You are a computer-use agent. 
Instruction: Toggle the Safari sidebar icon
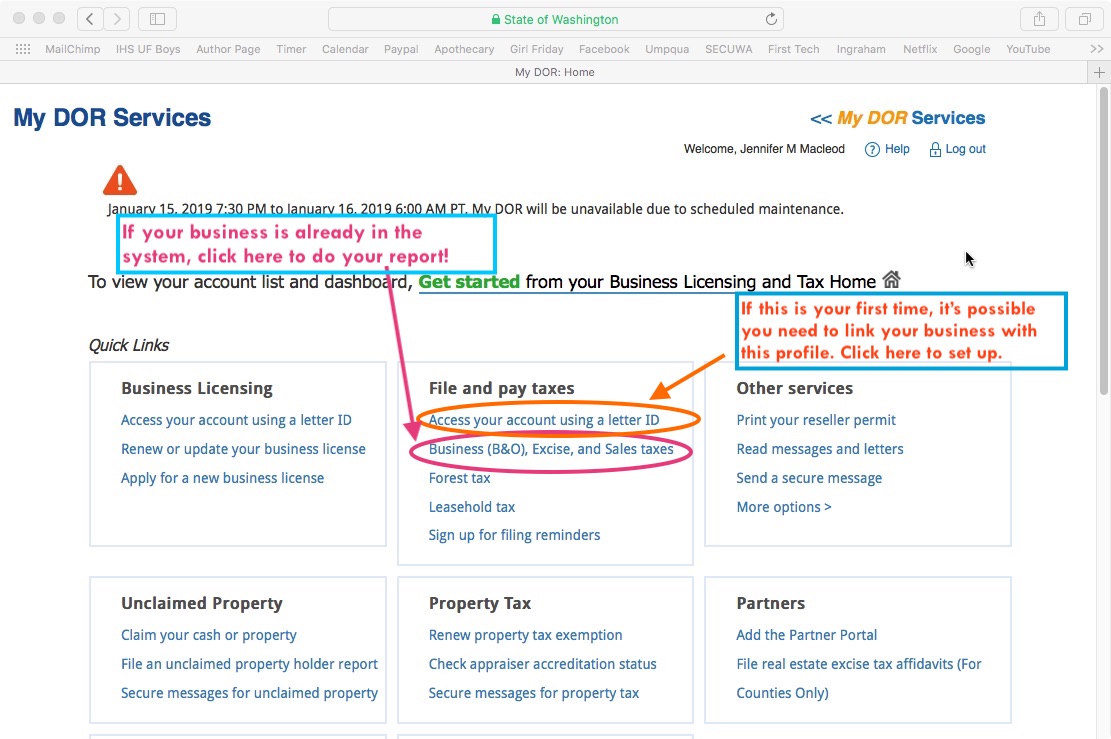[x=157, y=19]
